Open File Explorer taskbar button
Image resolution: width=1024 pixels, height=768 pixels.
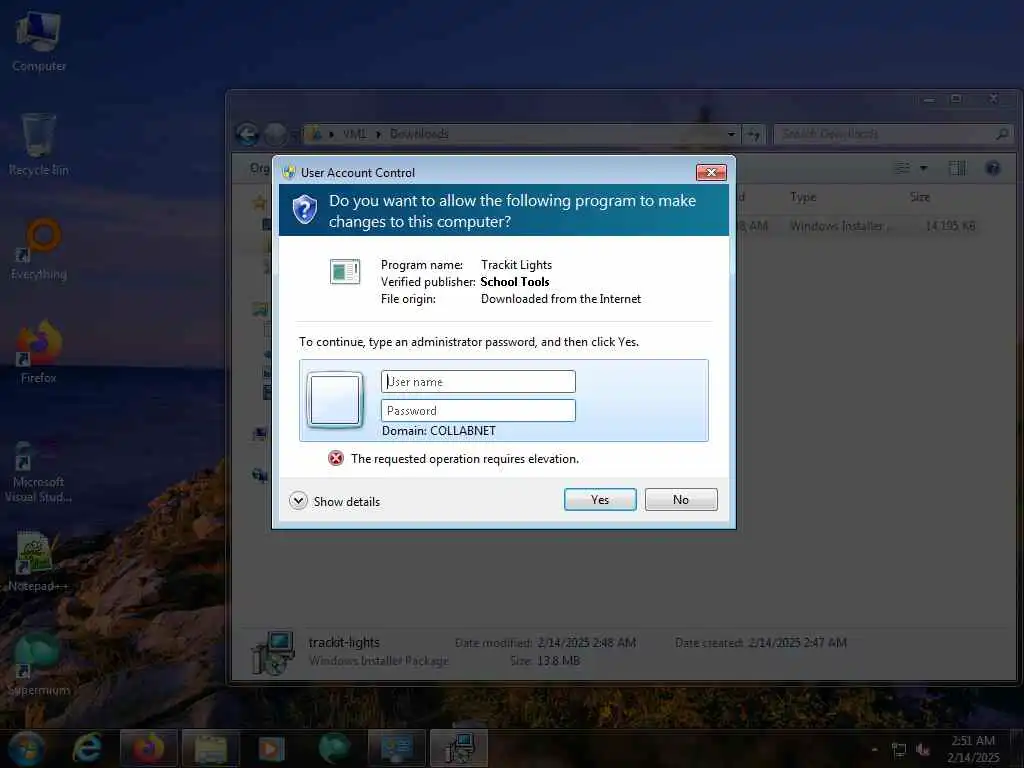coord(210,748)
